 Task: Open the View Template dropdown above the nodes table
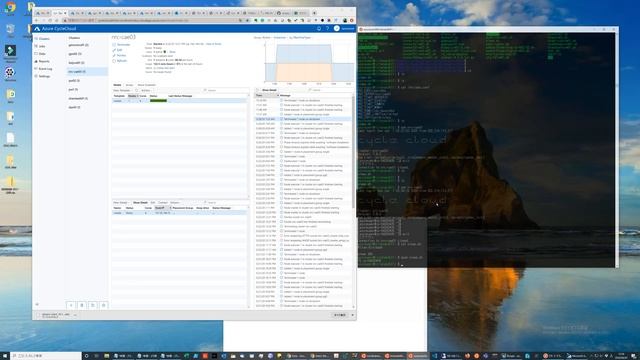tap(122, 90)
